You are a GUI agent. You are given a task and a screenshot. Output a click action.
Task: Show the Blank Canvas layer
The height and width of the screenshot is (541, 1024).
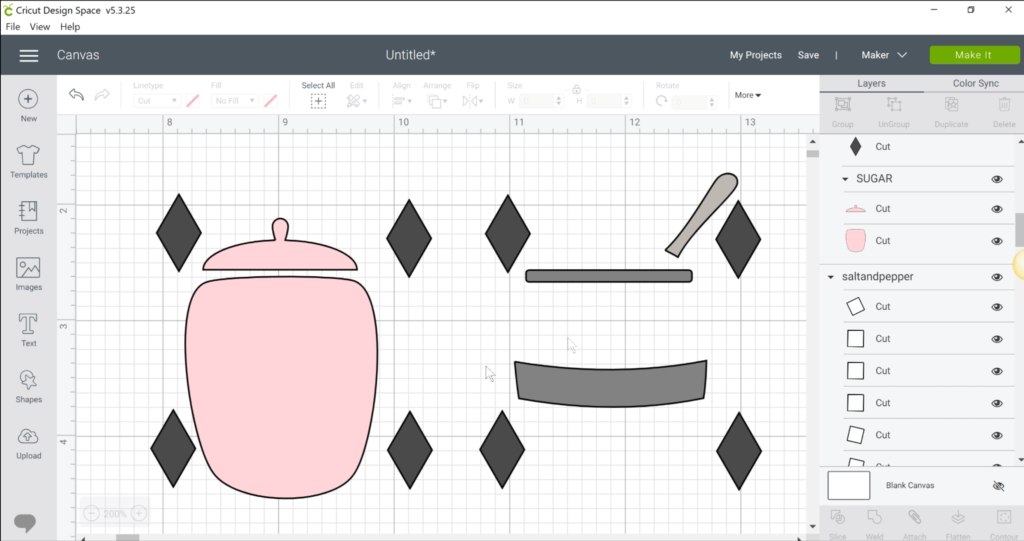point(998,486)
